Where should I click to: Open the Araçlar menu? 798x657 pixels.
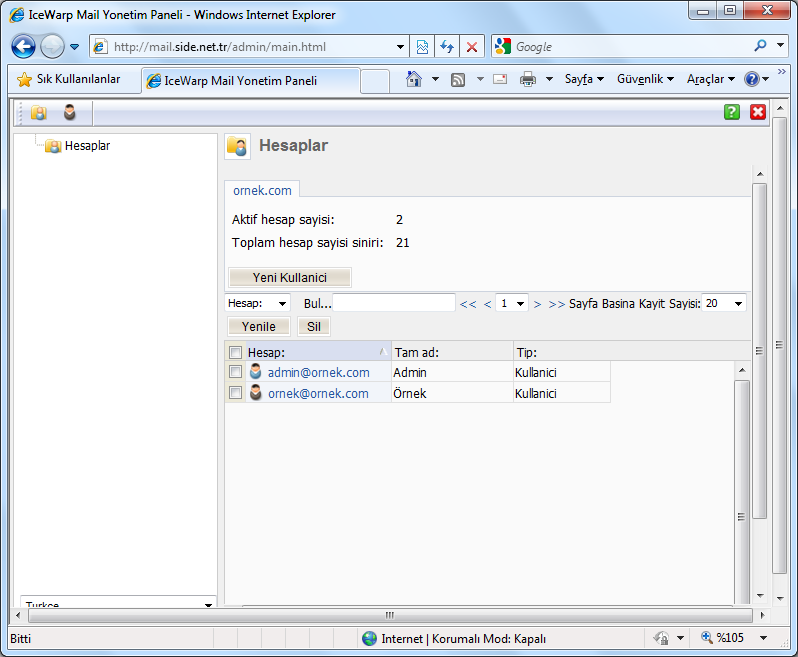tap(711, 79)
